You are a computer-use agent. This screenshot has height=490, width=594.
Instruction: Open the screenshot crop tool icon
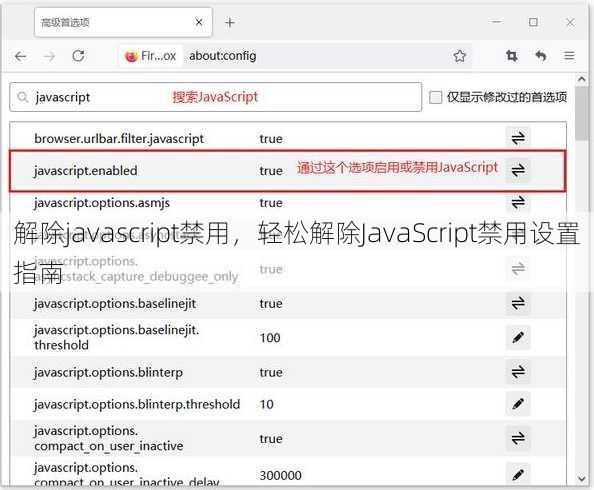[511, 56]
